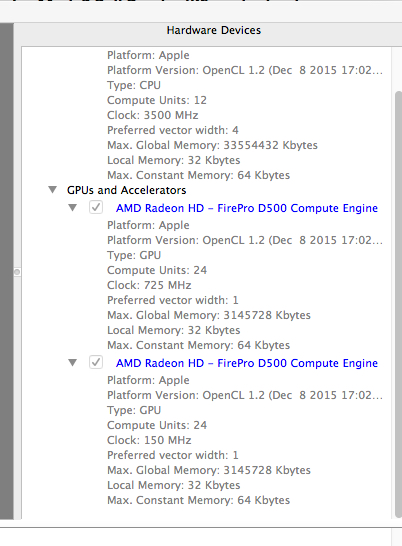Select the 'Clock: 3500 MHz' row
Viewport: 402px width, 546px height.
[x=153, y=115]
